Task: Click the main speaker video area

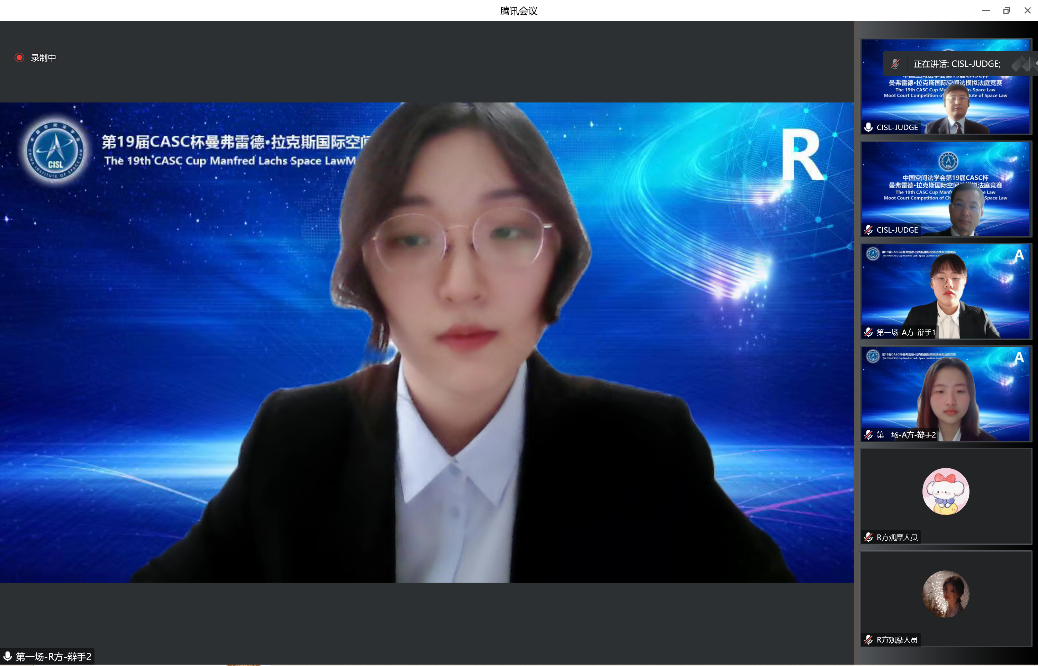Action: tap(427, 342)
